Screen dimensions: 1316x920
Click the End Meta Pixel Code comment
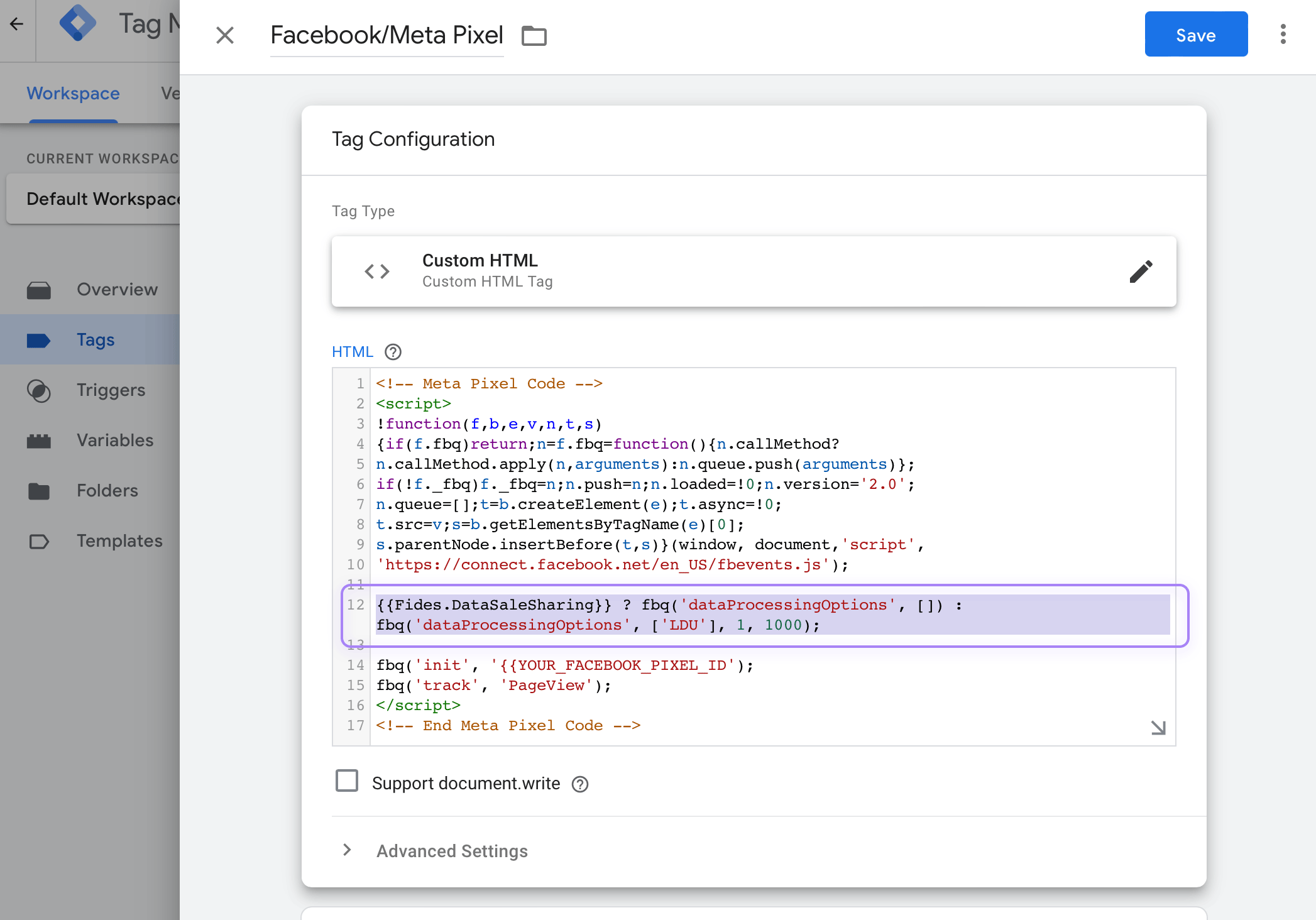point(508,726)
